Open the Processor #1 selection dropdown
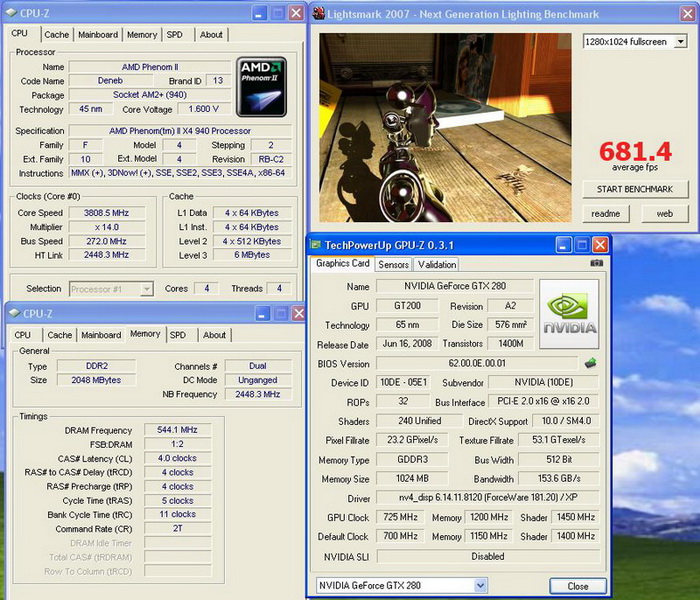Viewport: 700px width, 600px height. click(x=146, y=289)
